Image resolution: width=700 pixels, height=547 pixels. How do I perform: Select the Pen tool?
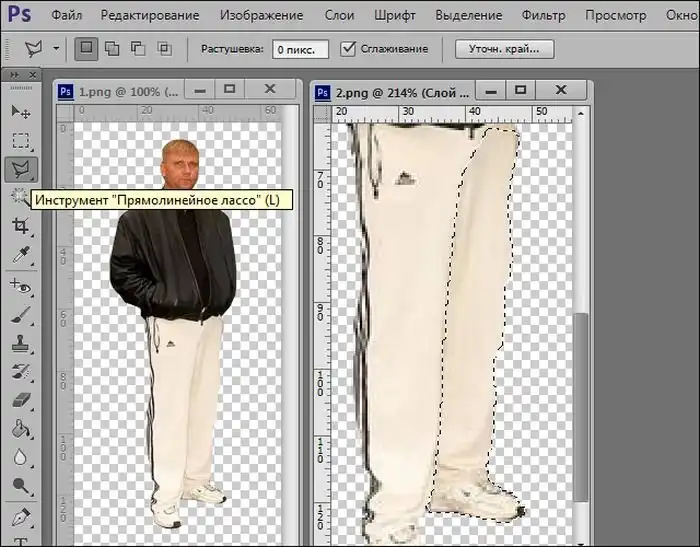click(x=20, y=517)
